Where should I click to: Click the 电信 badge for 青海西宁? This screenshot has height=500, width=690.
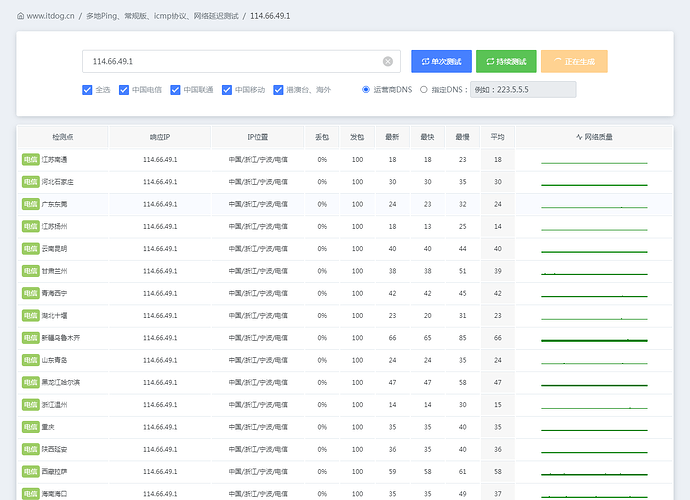[30, 294]
